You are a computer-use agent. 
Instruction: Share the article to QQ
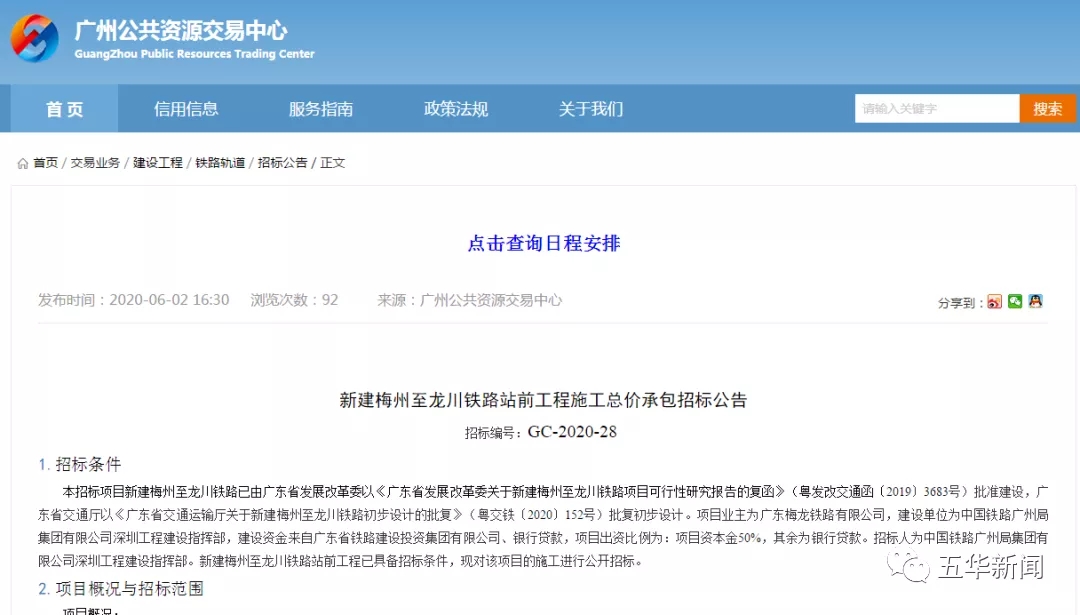click(1035, 301)
